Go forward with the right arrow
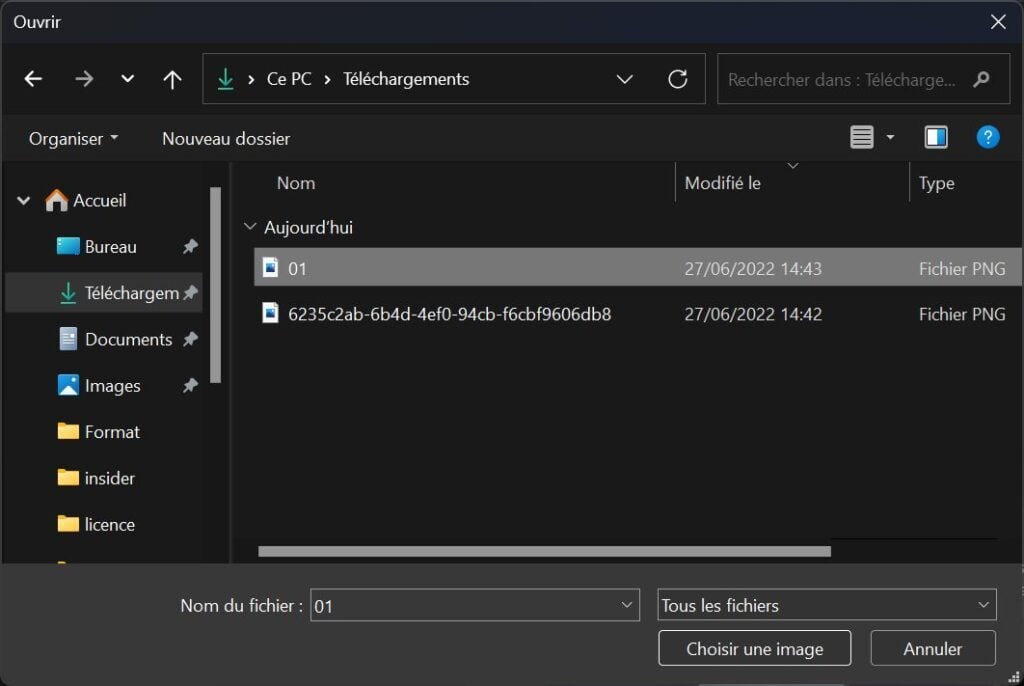 pos(84,79)
